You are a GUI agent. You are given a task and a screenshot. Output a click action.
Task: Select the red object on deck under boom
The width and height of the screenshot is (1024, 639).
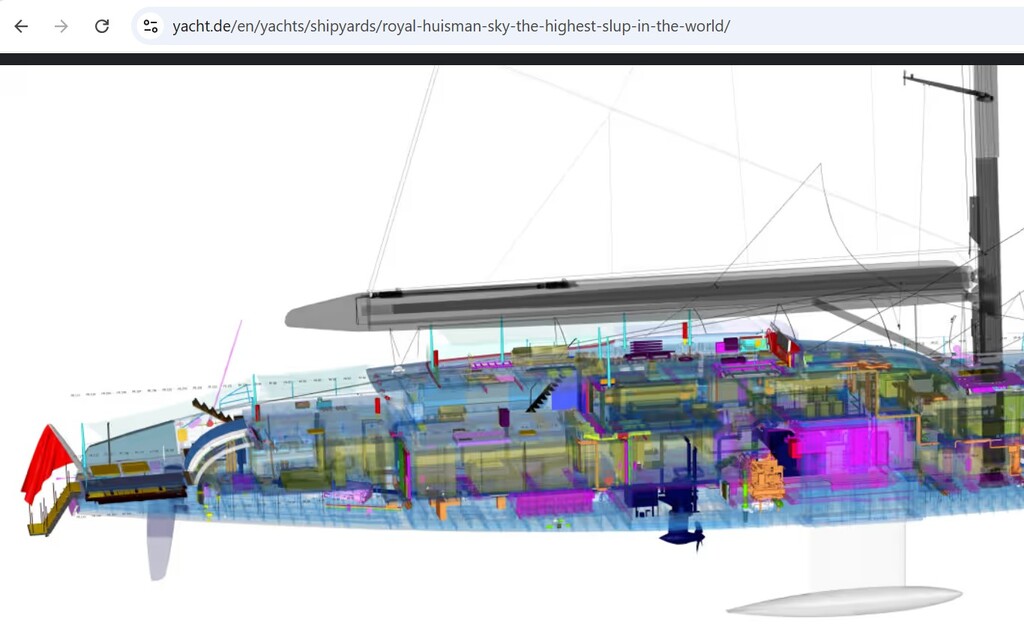[x=783, y=344]
